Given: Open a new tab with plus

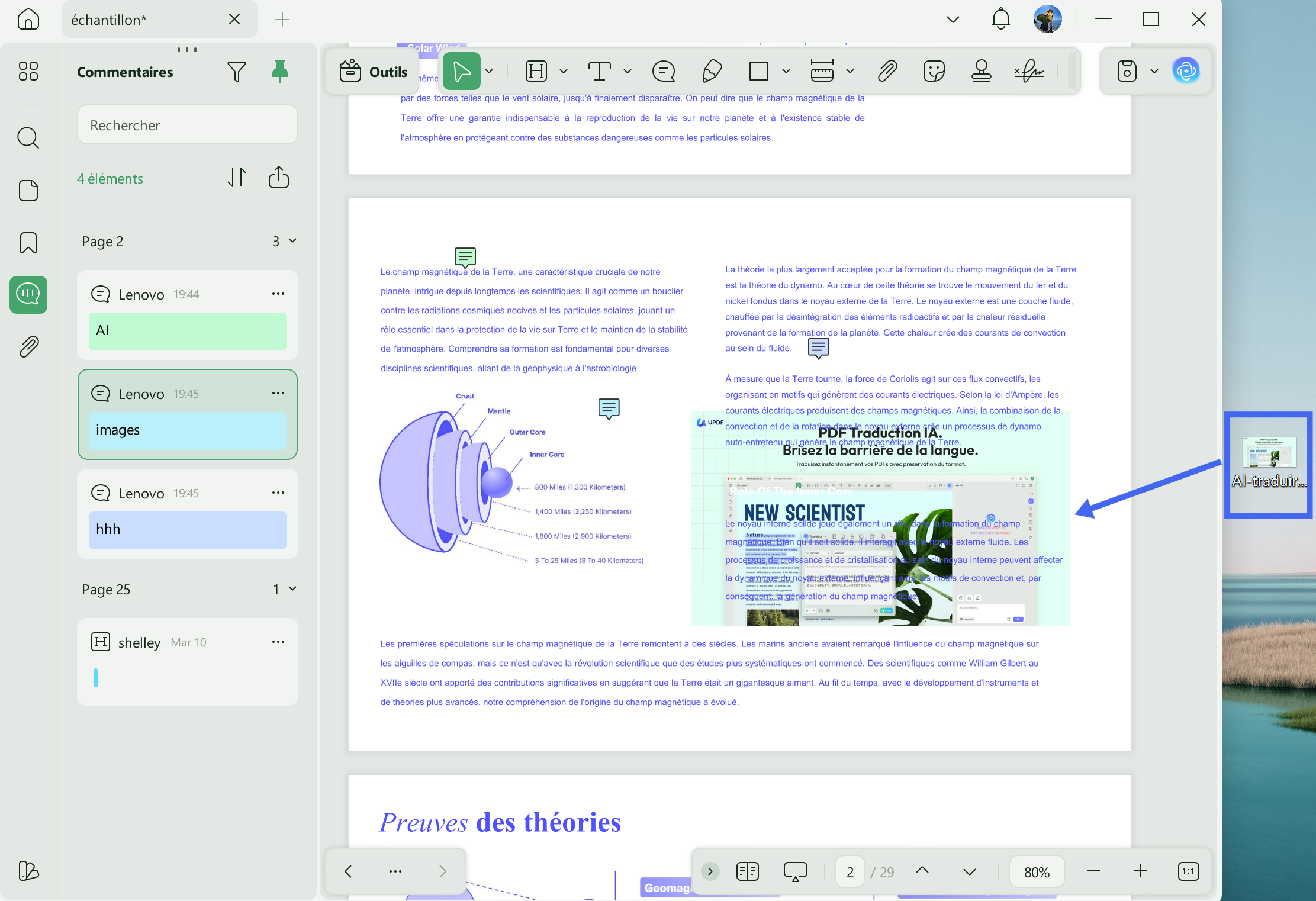Looking at the screenshot, I should click(282, 20).
